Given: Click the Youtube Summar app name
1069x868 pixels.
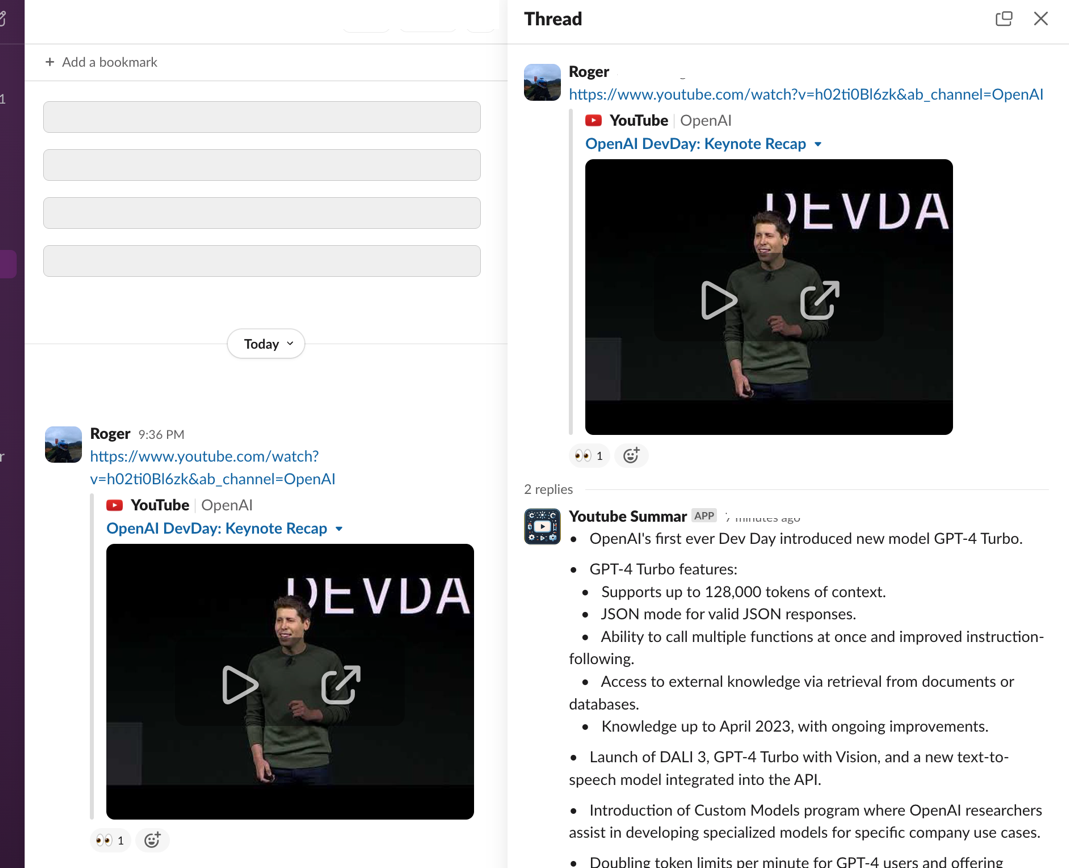Looking at the screenshot, I should tap(627, 516).
